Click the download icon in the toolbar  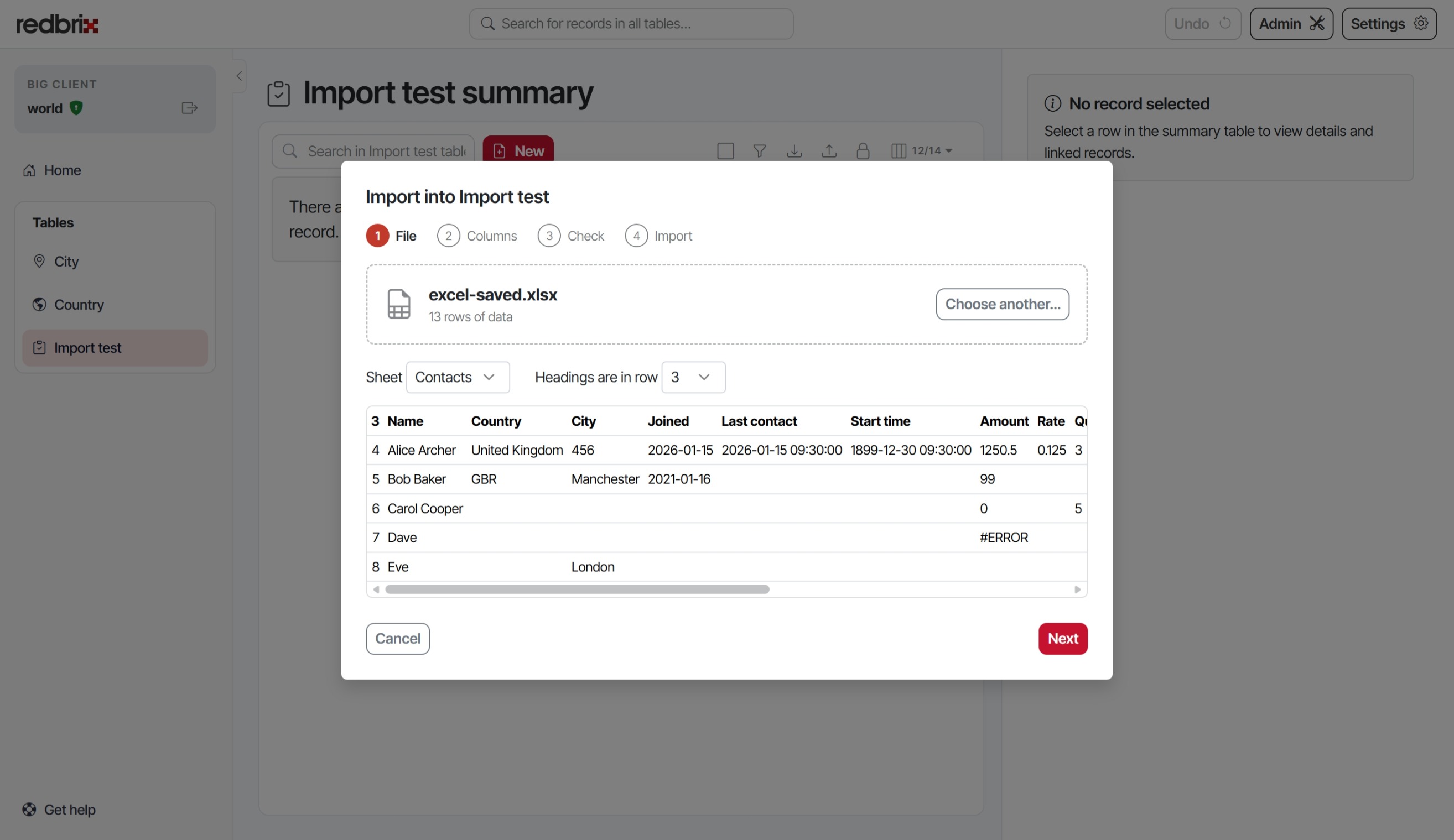click(x=794, y=151)
